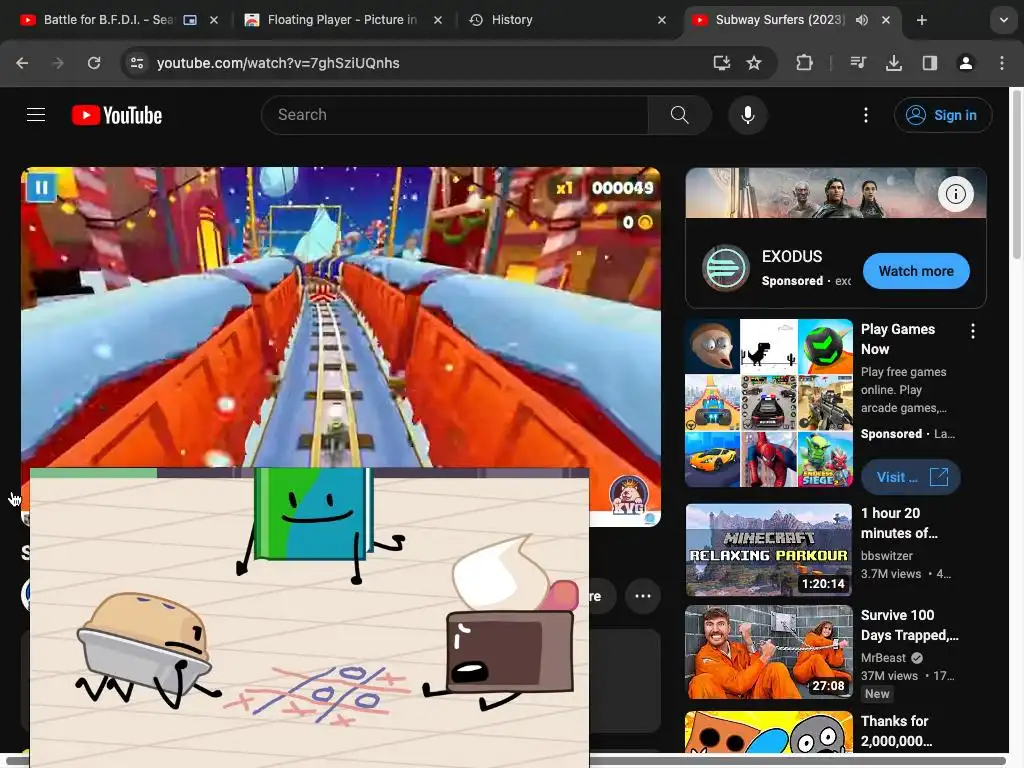
Task: Click the page vertical scrollbar
Action: 1016,174
